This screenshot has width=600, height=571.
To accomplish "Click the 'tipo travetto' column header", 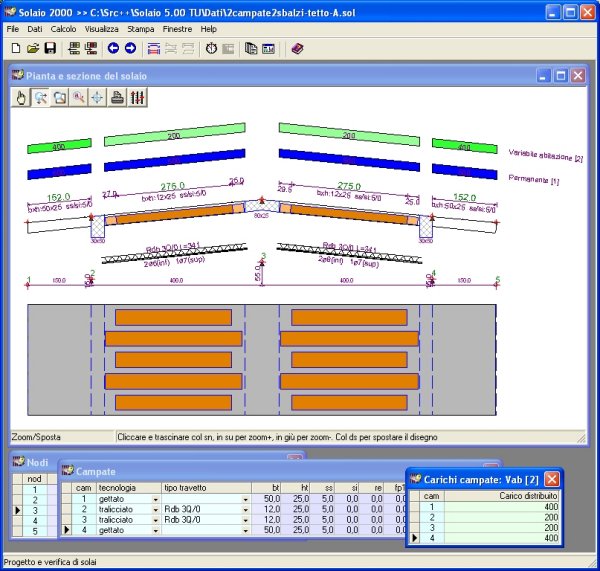I will 207,488.
